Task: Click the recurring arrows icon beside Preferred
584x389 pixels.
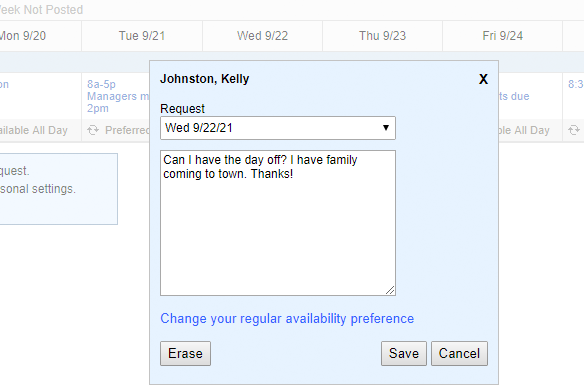Action: (x=93, y=130)
